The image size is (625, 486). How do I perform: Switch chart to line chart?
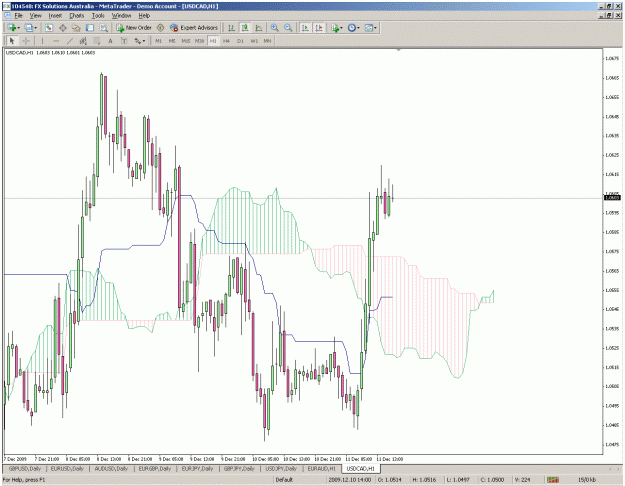coord(259,28)
